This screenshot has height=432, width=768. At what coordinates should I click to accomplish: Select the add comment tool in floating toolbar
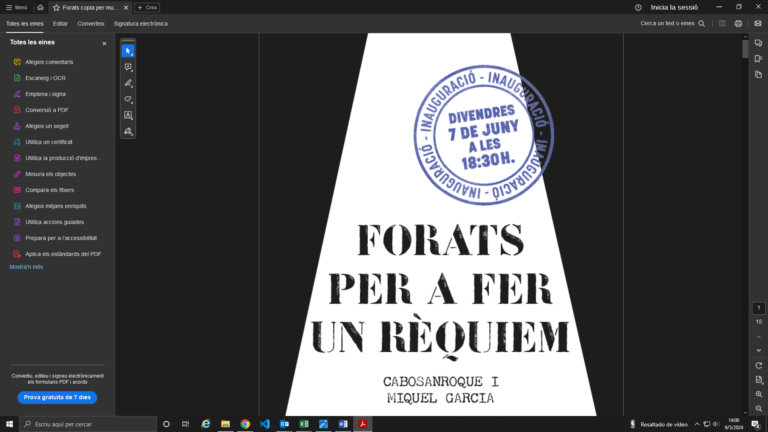[128, 67]
